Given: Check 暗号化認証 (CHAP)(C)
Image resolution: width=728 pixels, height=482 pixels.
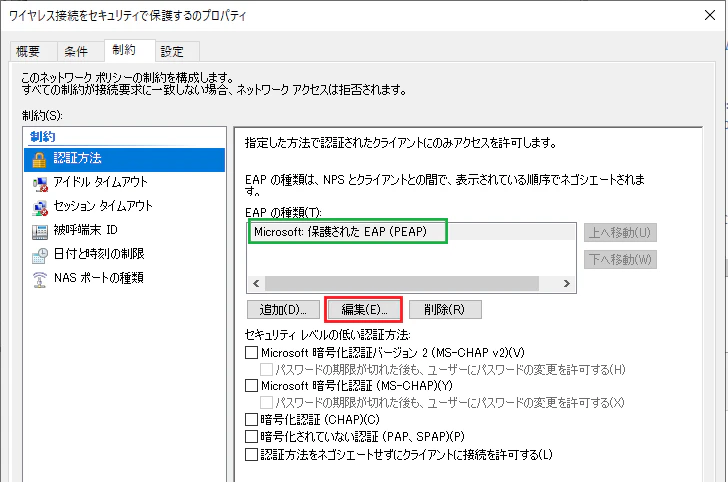Looking at the screenshot, I should pos(251,420).
